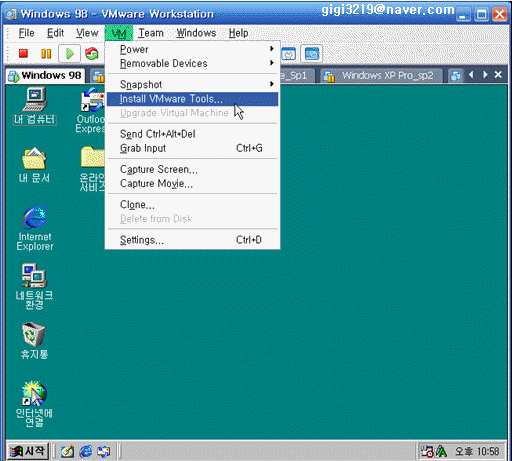The height and width of the screenshot is (461, 512).
Task: Select the 인터넷에 연결 desktop shortcut
Action: (34, 404)
